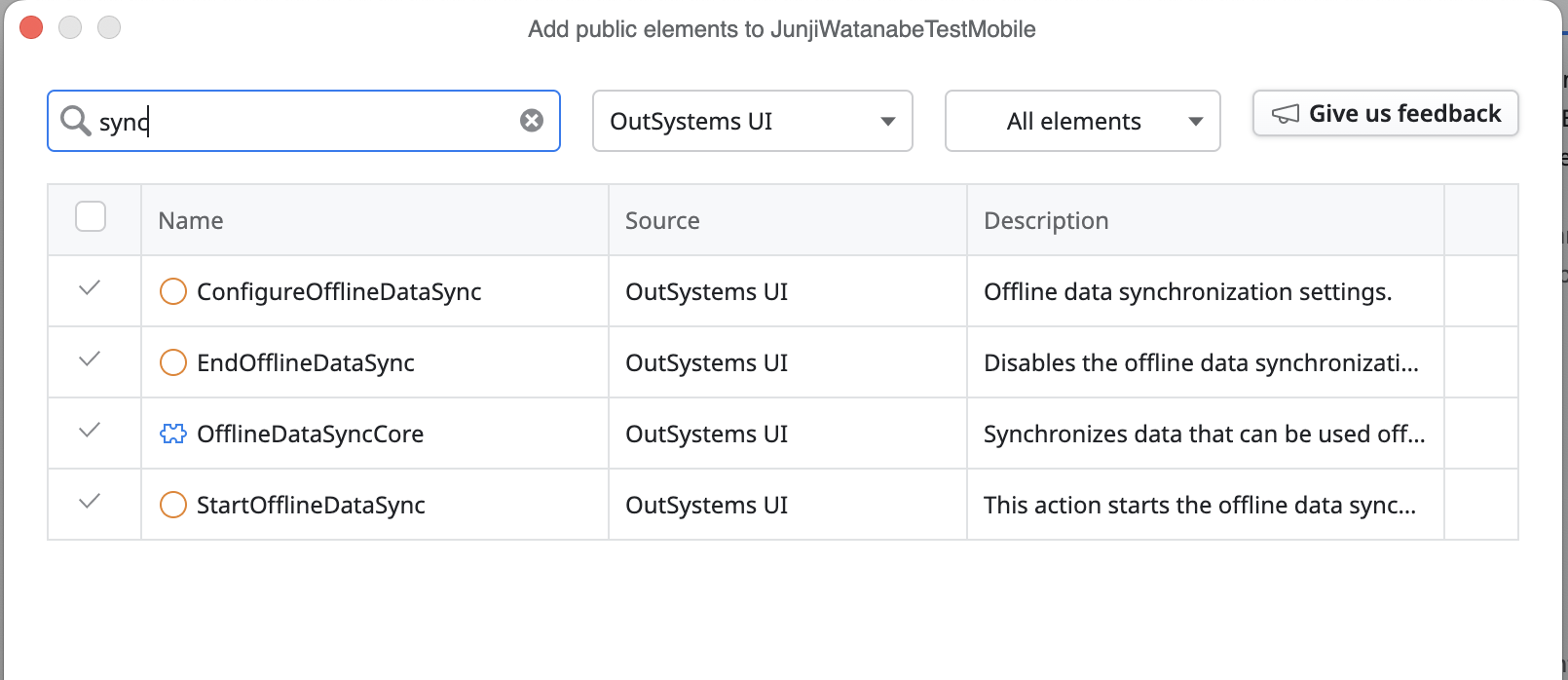Image resolution: width=1568 pixels, height=680 pixels.
Task: Sort by the Name column header
Action: [x=191, y=221]
